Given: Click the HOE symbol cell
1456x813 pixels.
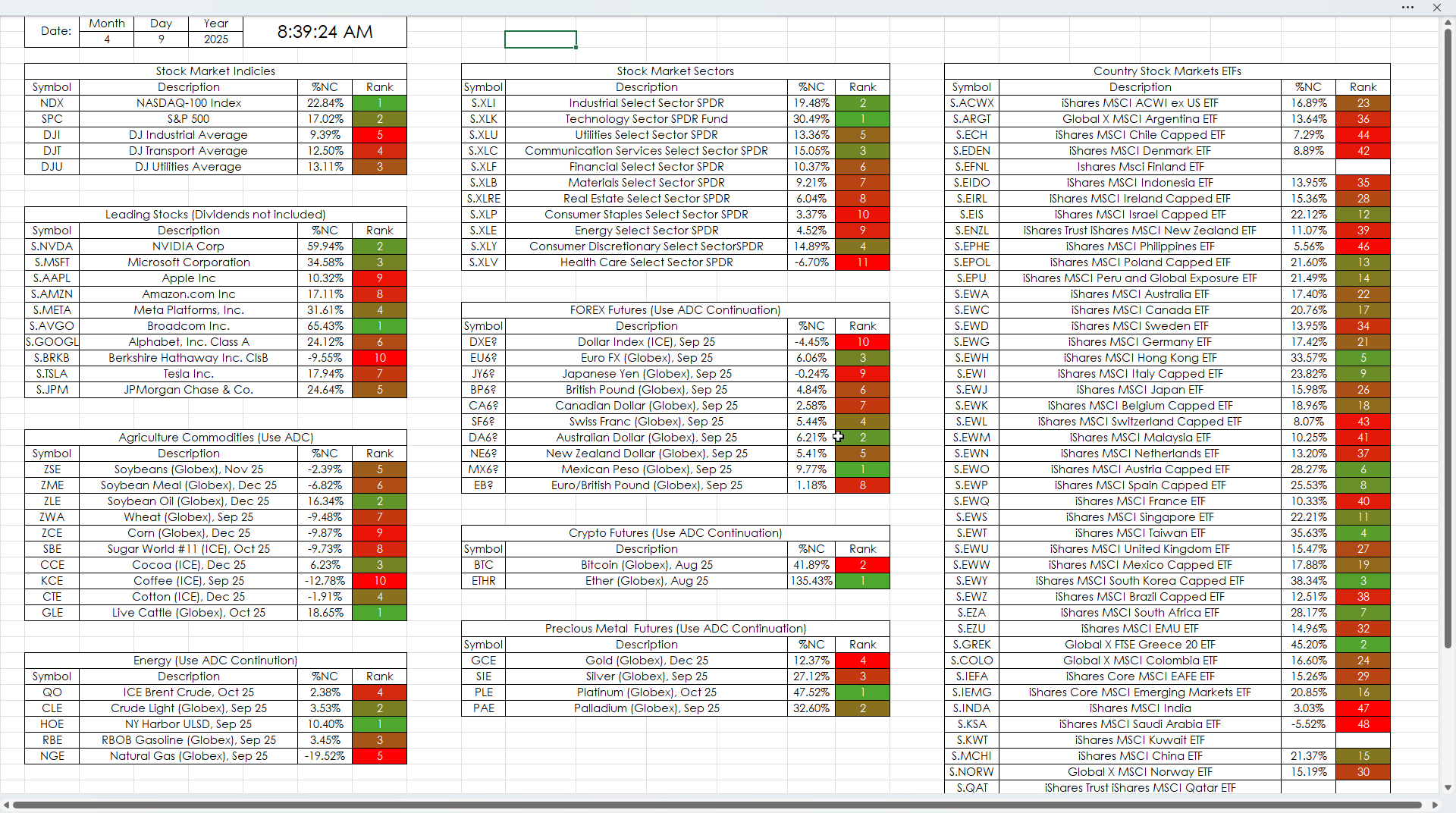Looking at the screenshot, I should pyautogui.click(x=52, y=724).
